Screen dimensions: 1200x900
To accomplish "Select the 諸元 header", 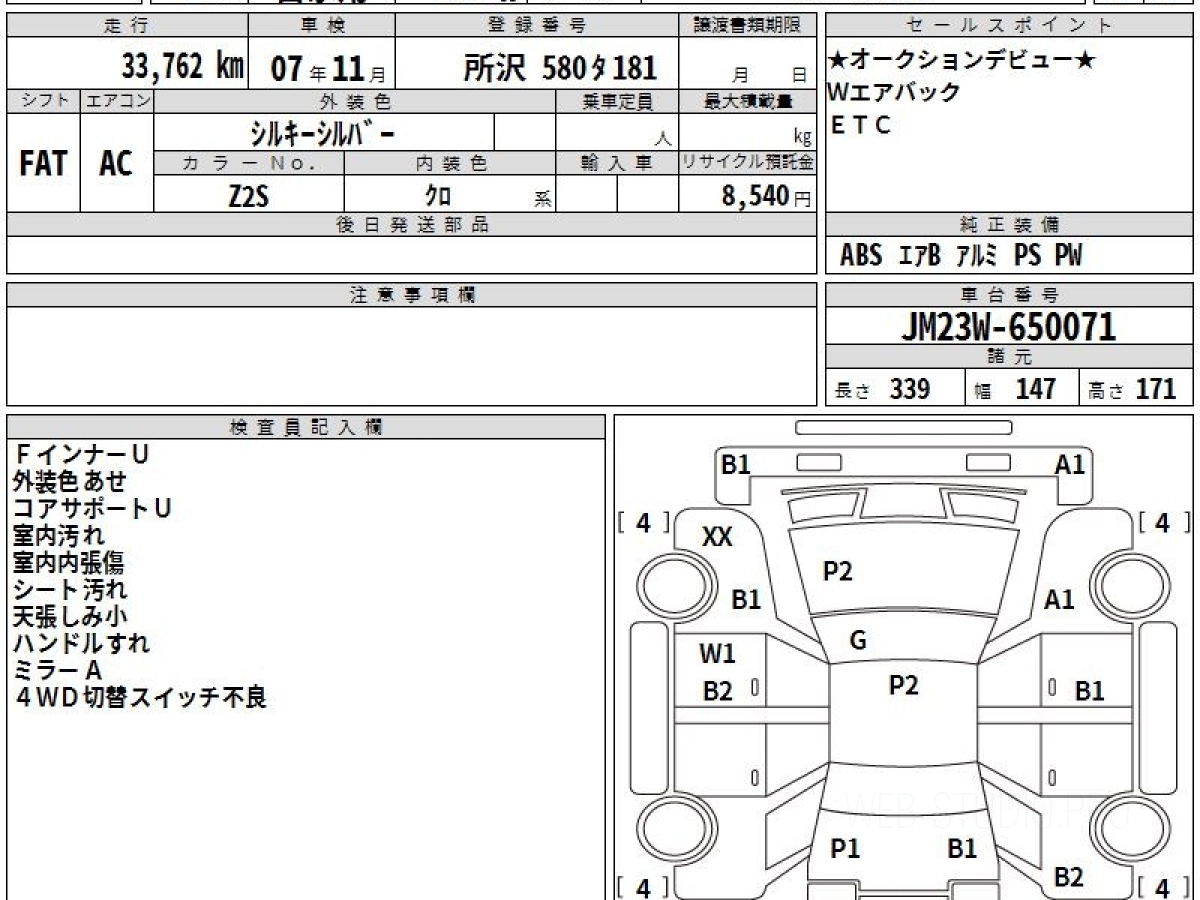I will point(1009,357).
